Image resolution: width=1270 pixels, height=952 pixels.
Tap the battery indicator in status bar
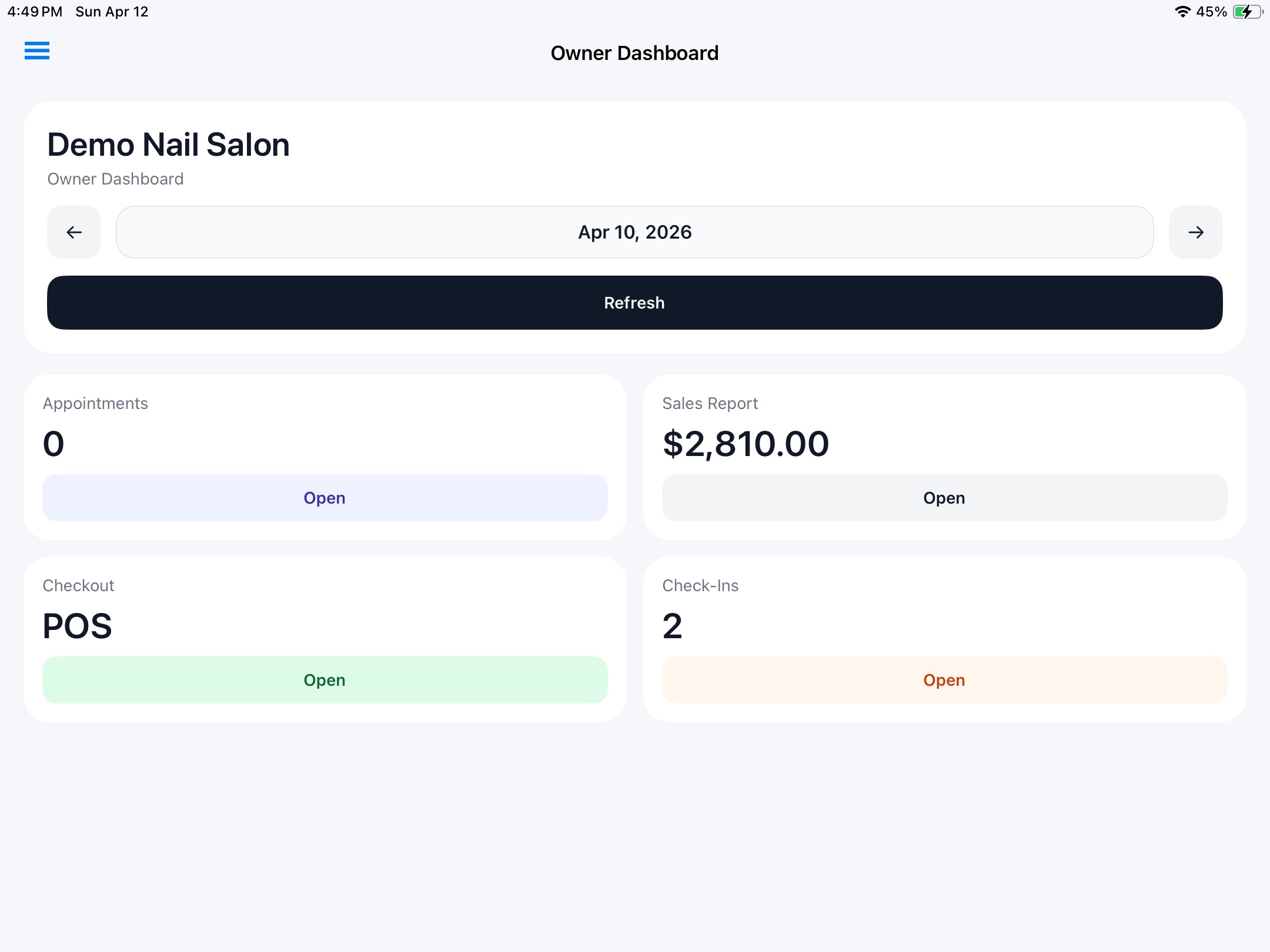click(1248, 12)
